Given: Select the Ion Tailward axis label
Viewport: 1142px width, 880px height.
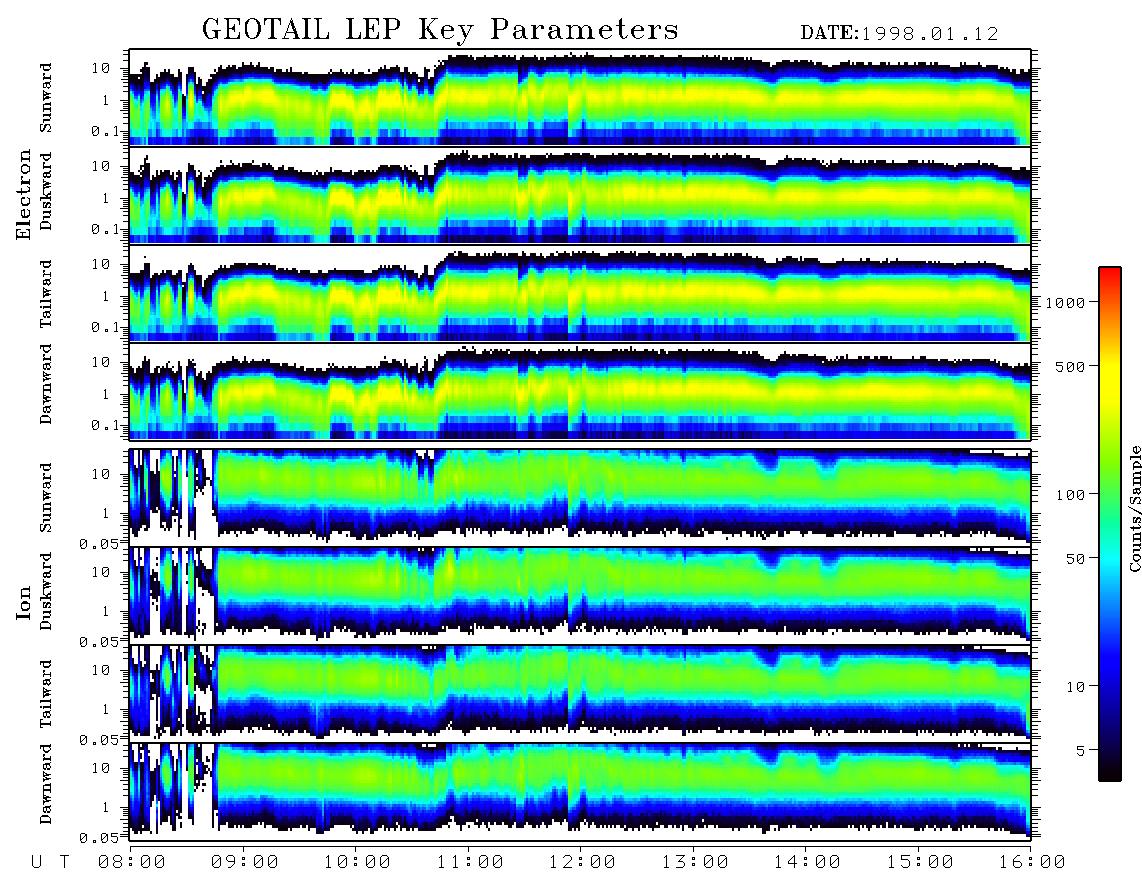Looking at the screenshot, I should point(46,693).
